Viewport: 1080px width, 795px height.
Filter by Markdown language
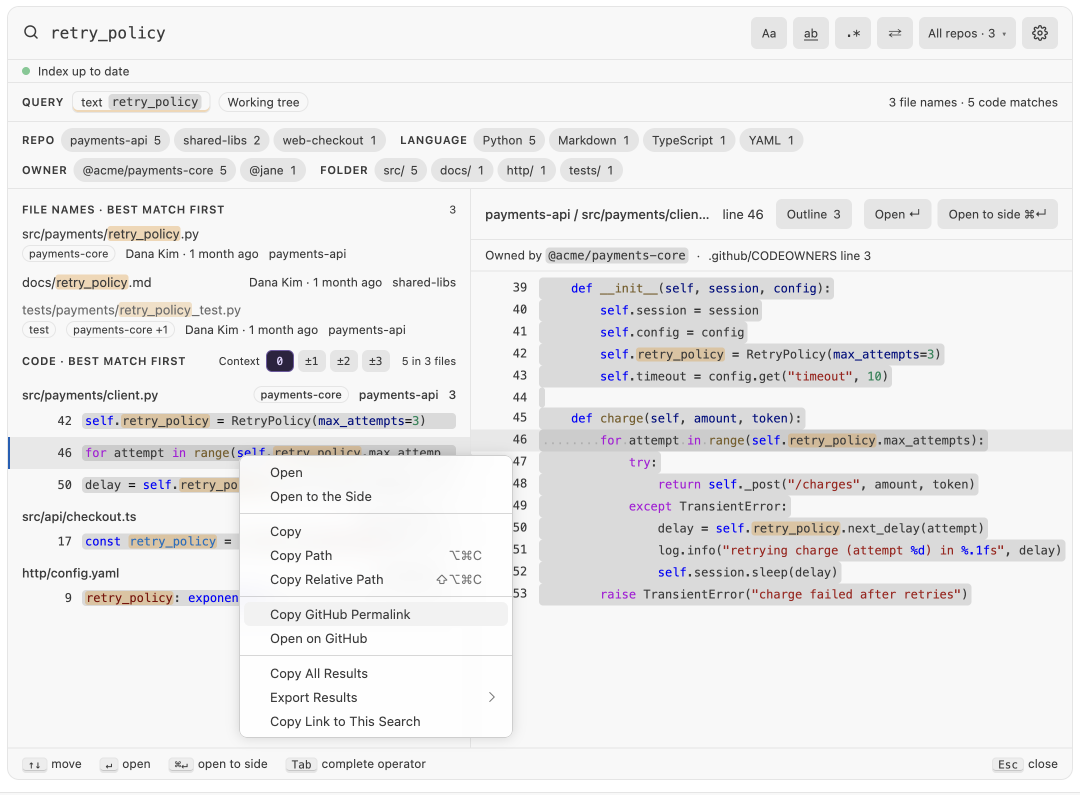593,140
